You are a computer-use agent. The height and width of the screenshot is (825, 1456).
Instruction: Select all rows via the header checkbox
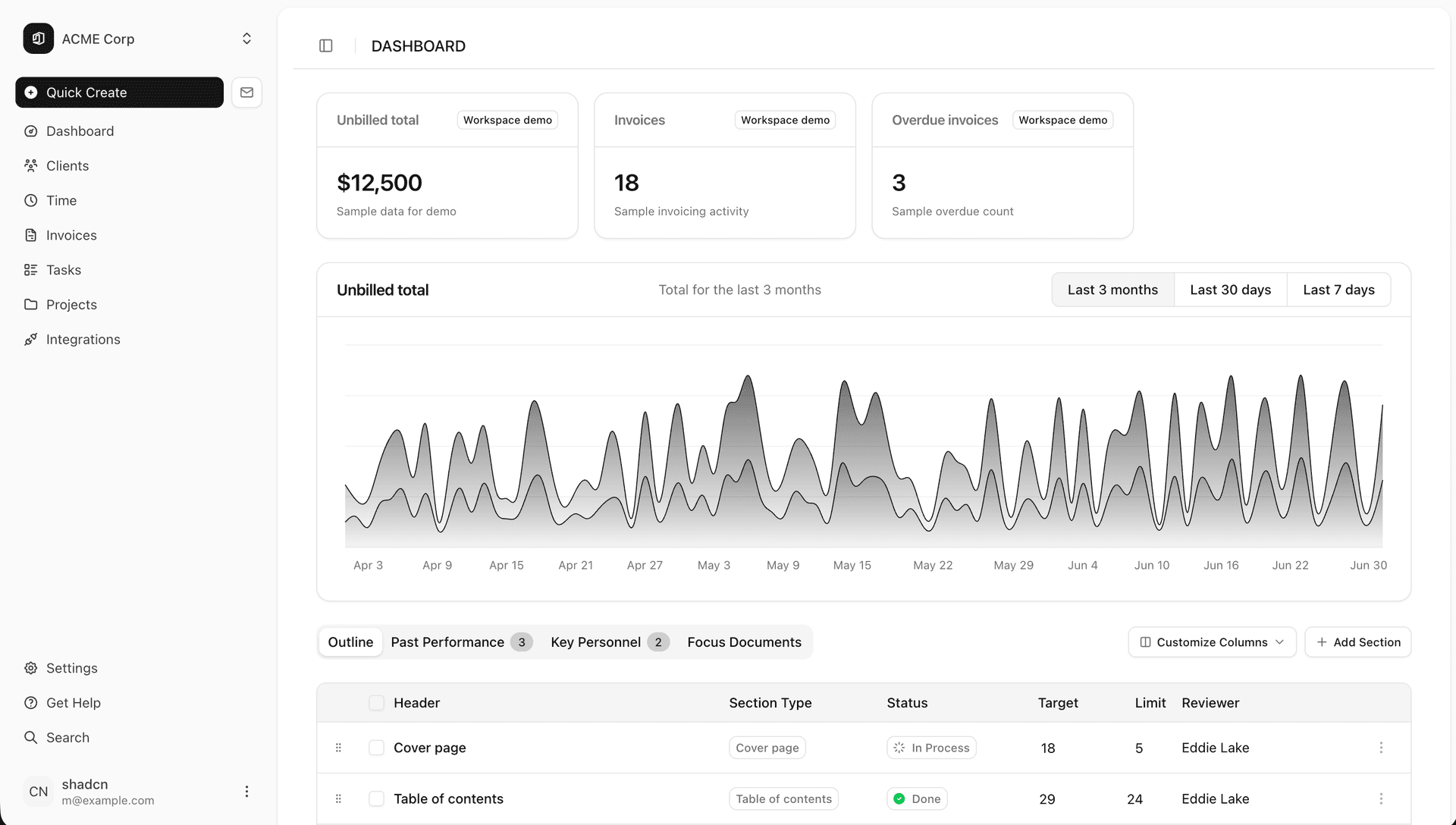tap(376, 703)
